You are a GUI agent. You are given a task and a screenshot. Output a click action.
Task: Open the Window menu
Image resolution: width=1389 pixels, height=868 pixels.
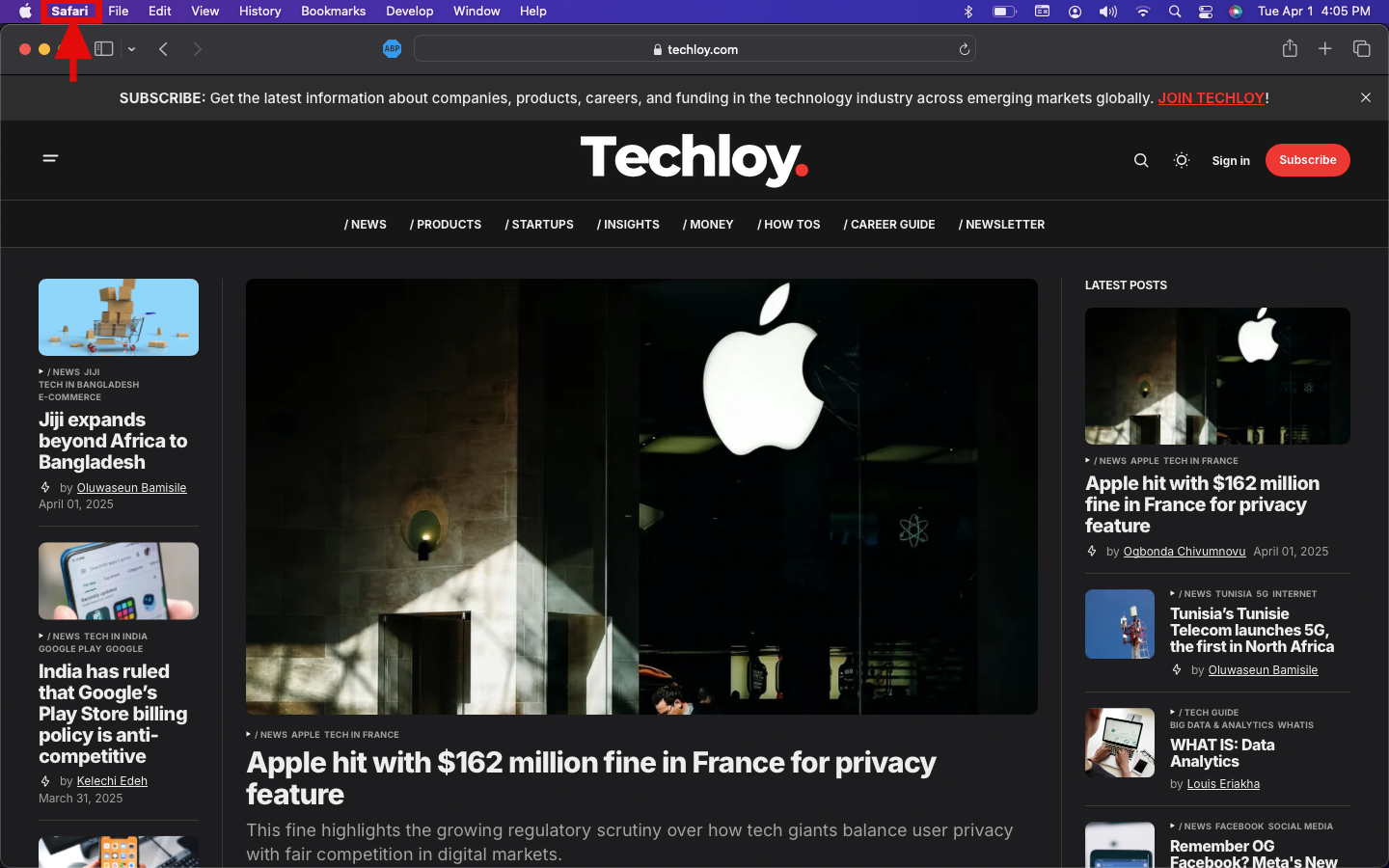[477, 12]
